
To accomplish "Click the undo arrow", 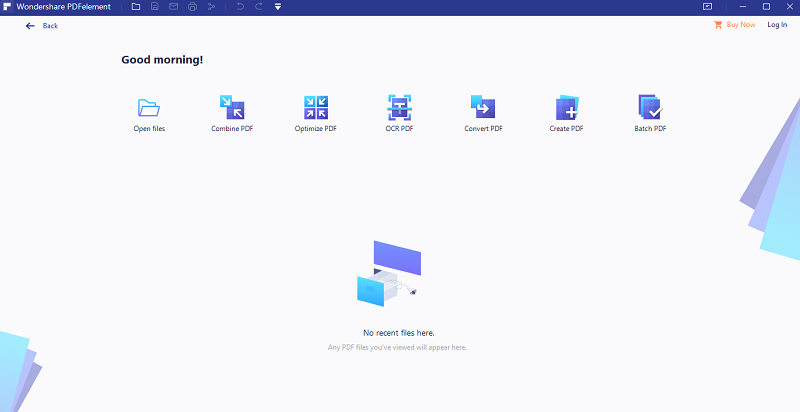I will 240,7.
